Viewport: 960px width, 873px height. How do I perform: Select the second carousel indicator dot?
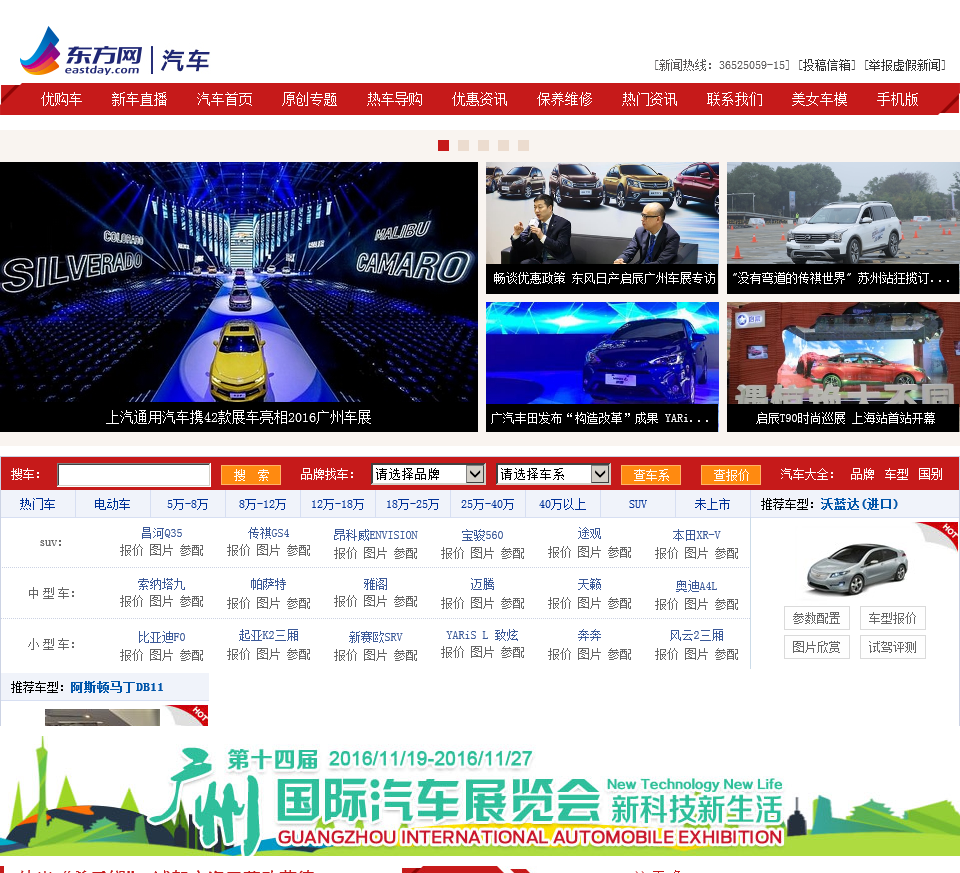coord(463,145)
